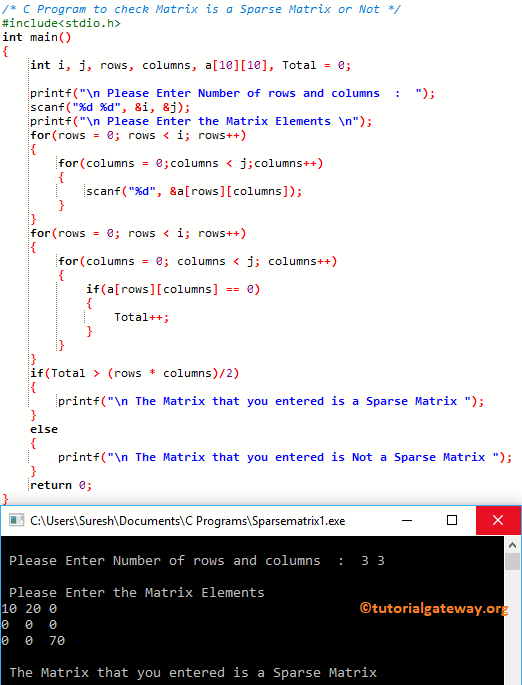Click the 'if(Total > (rows * columns)/2)' line

[x=135, y=373]
